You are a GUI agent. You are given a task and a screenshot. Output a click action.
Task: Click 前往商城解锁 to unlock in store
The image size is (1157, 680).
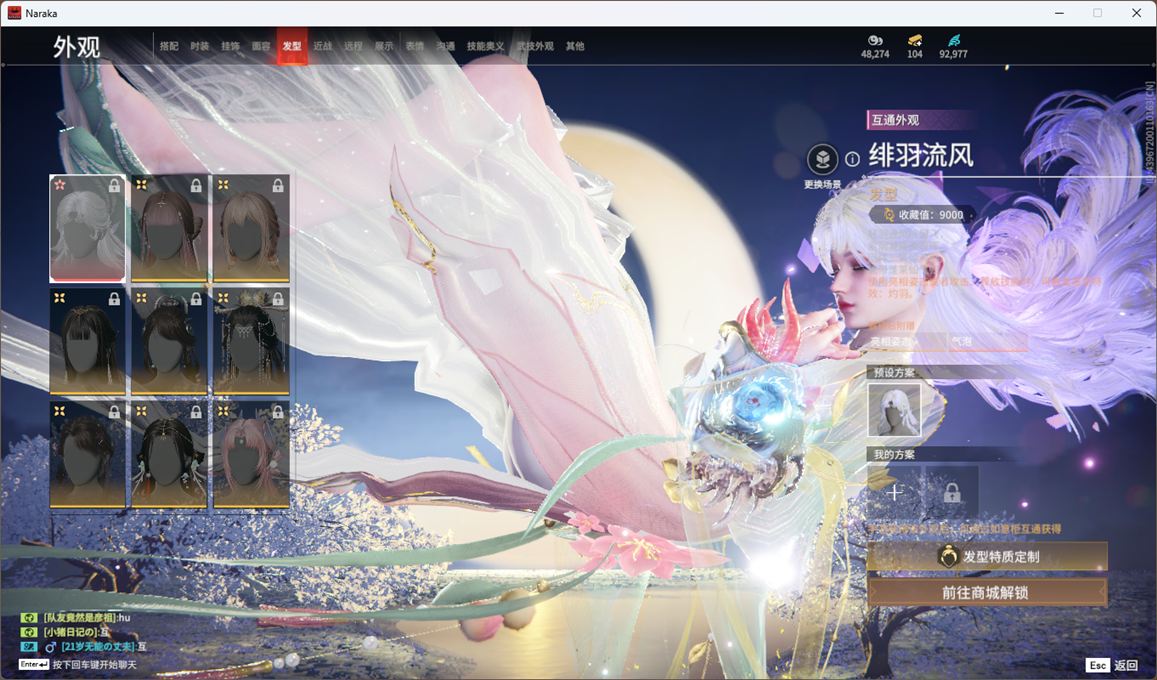coord(987,592)
